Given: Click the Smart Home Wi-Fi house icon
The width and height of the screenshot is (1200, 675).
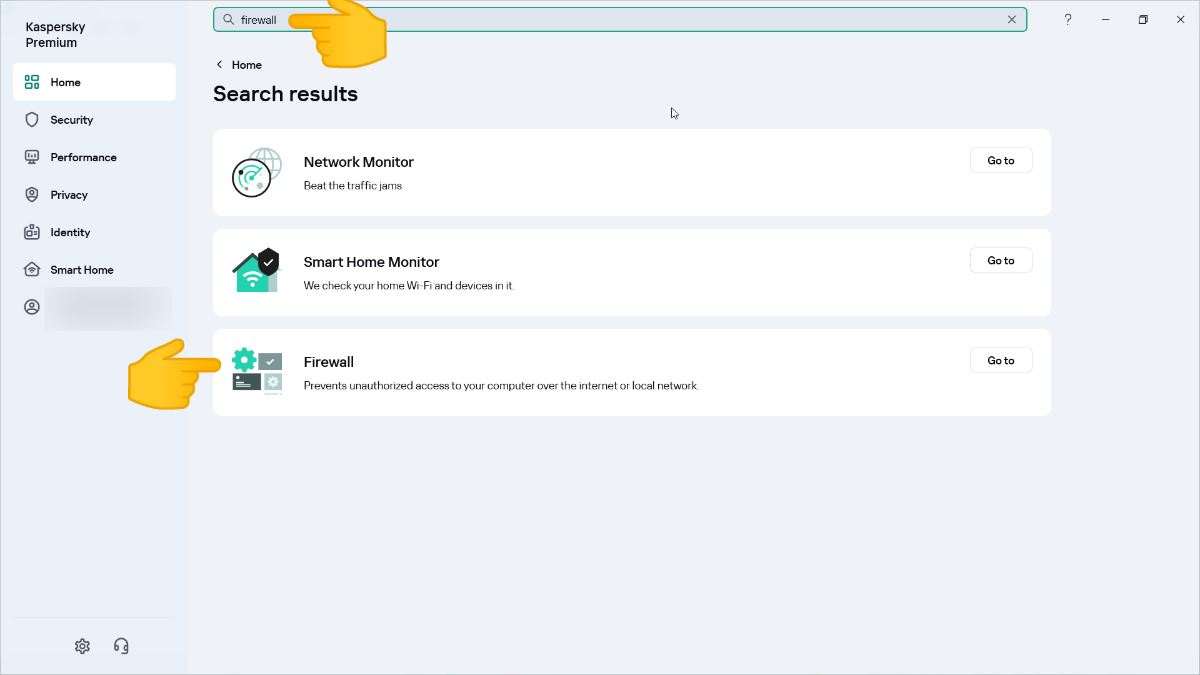Looking at the screenshot, I should point(32,270).
